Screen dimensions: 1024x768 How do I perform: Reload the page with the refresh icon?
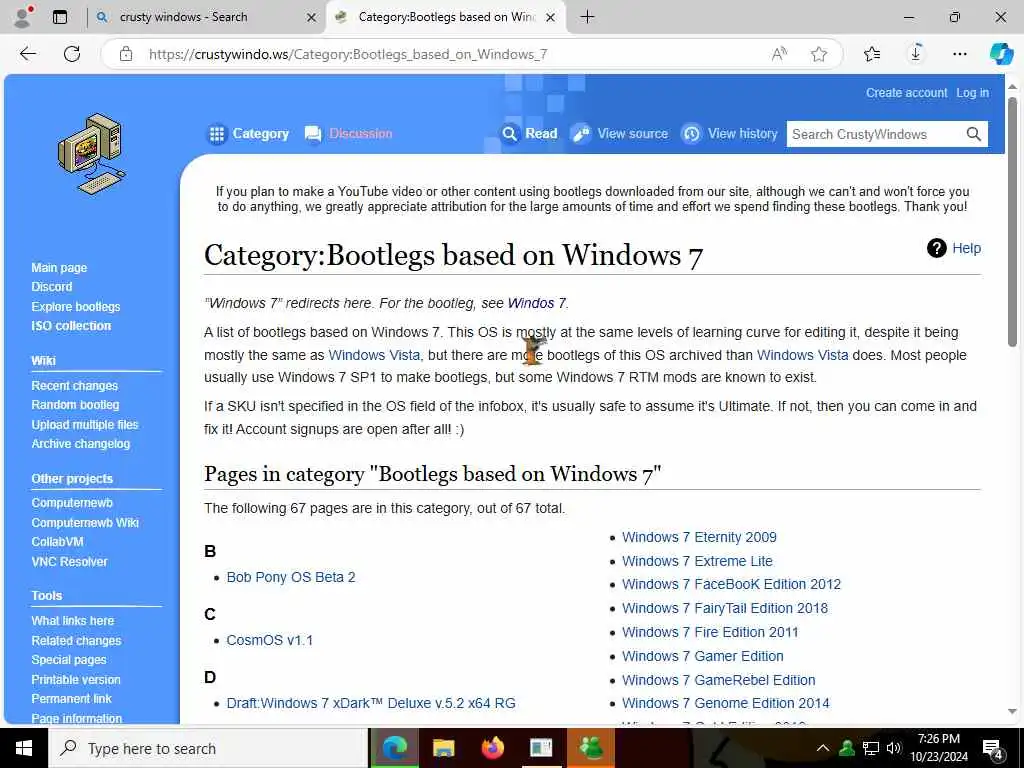[x=72, y=54]
